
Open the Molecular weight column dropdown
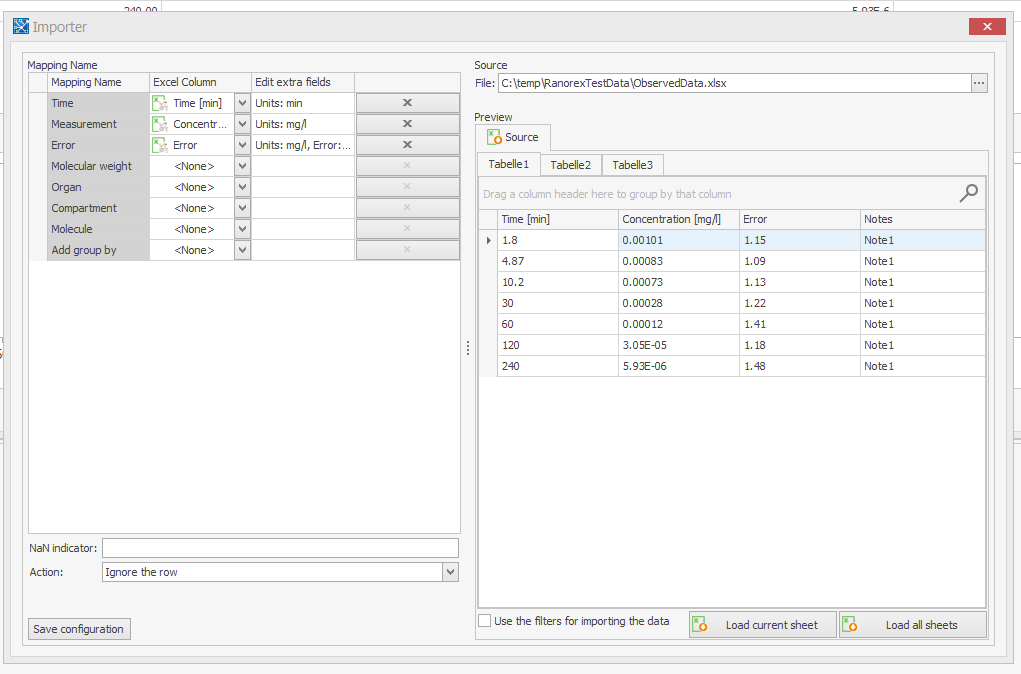point(242,165)
